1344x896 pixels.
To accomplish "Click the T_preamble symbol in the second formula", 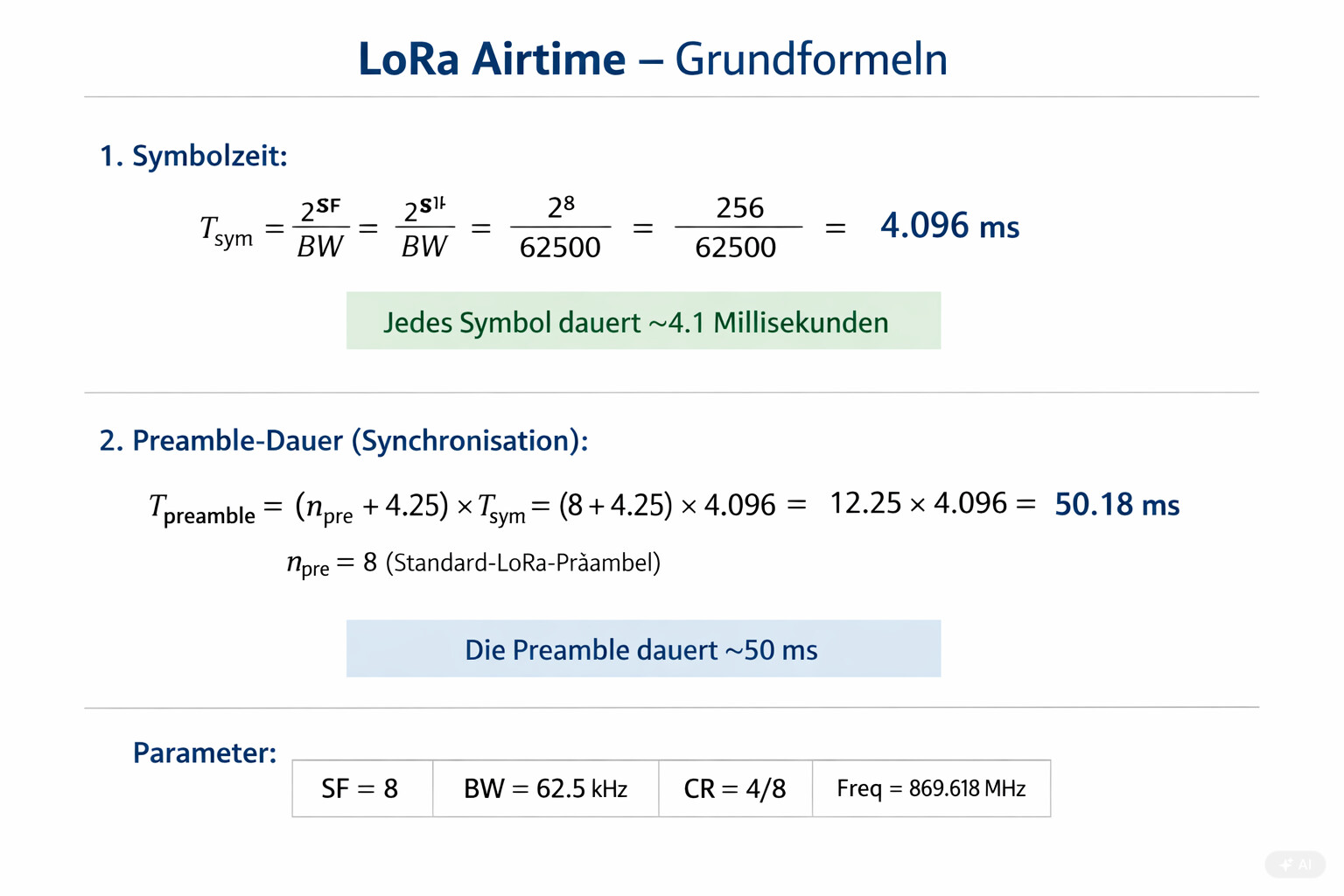I will pyautogui.click(x=202, y=508).
